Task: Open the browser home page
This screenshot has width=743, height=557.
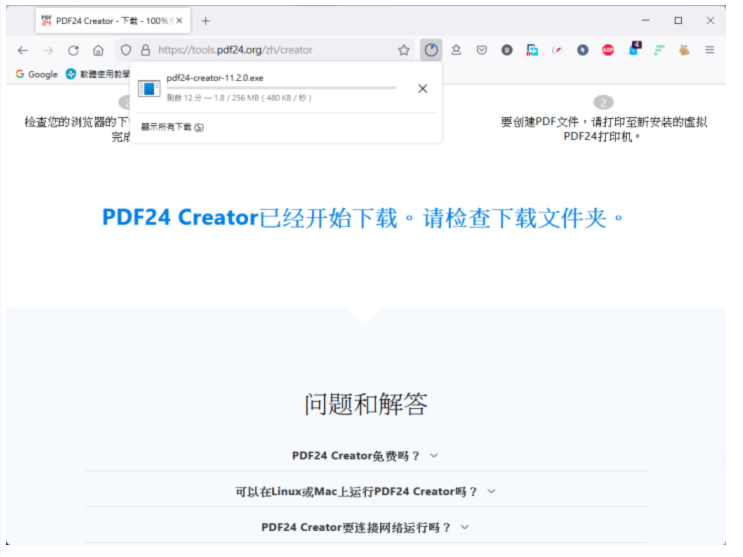Action: click(x=98, y=50)
